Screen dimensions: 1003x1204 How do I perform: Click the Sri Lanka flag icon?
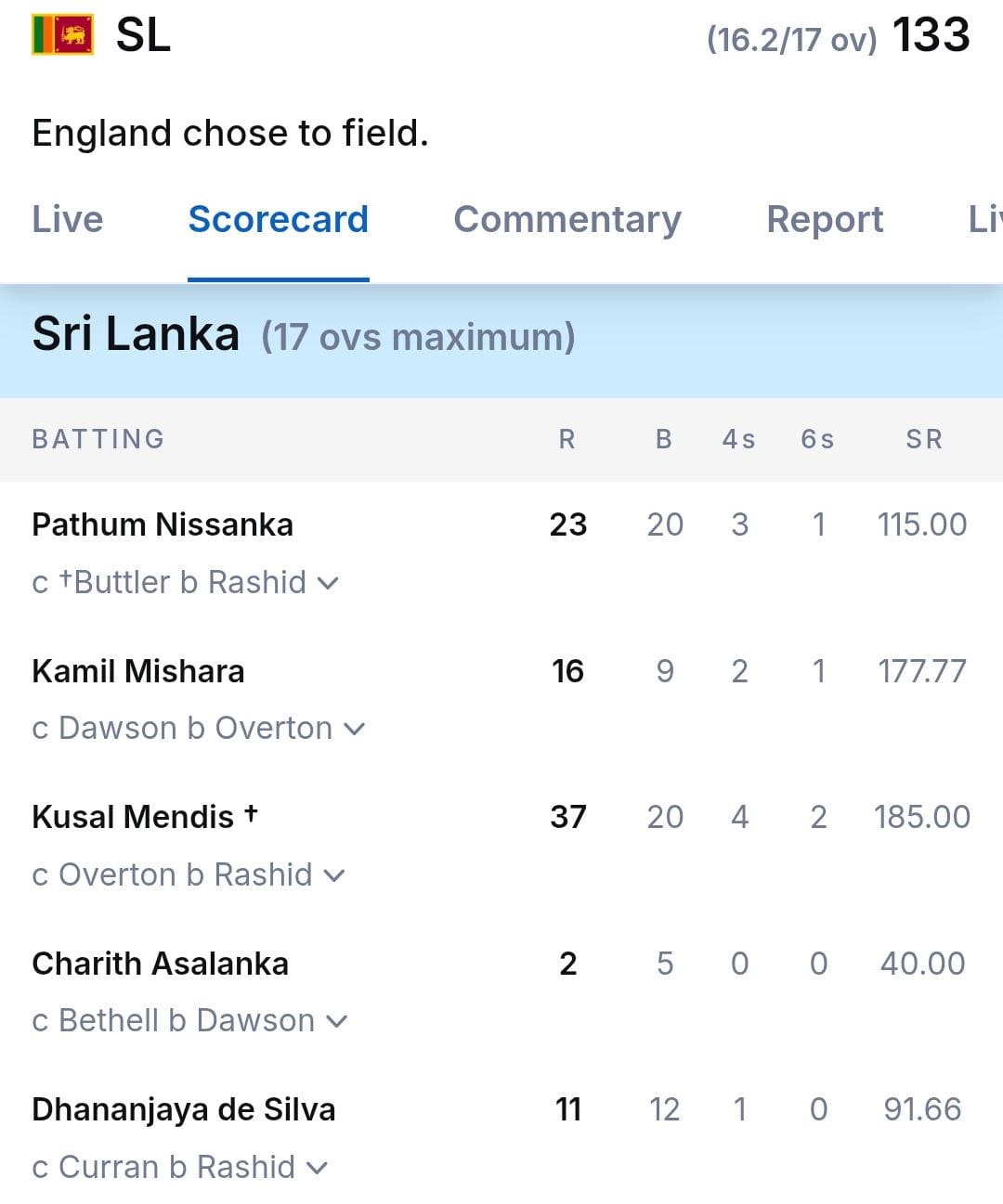pyautogui.click(x=62, y=35)
